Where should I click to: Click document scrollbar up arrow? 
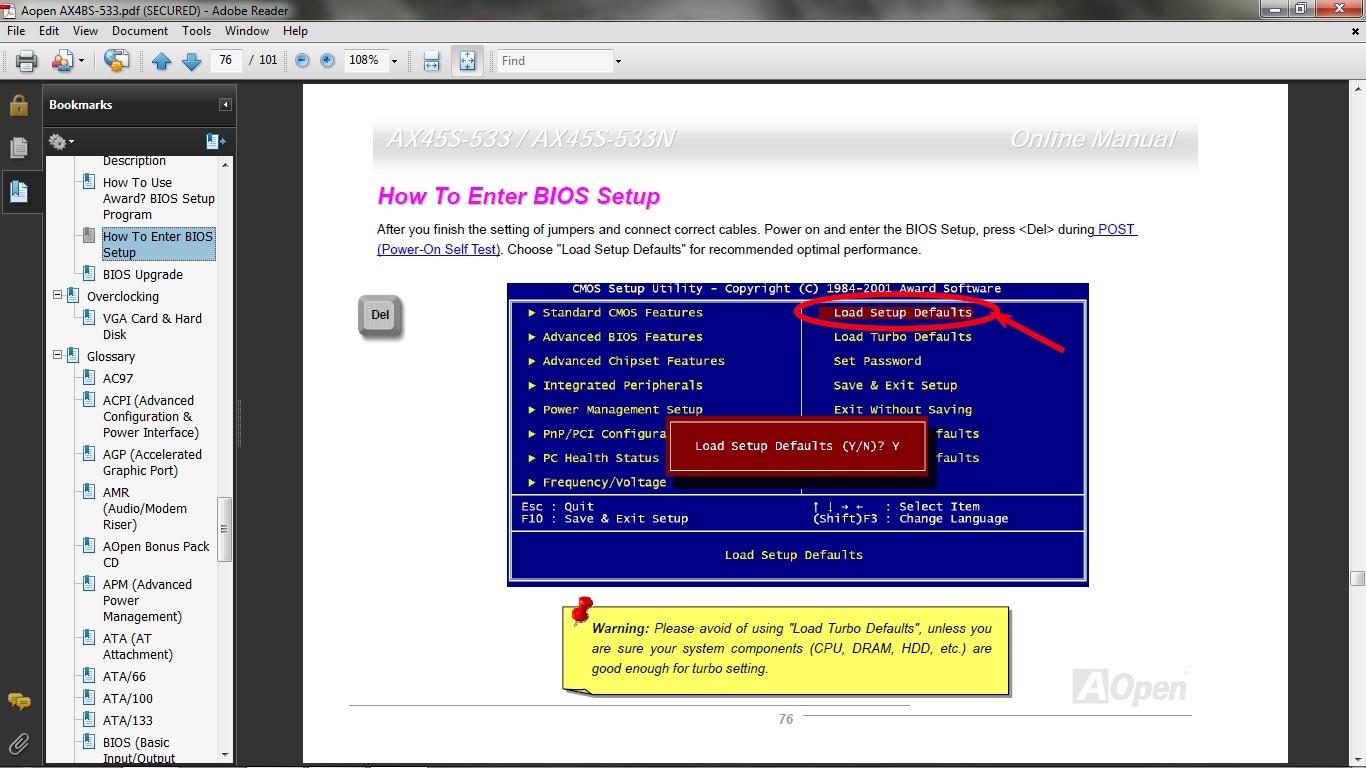1357,90
